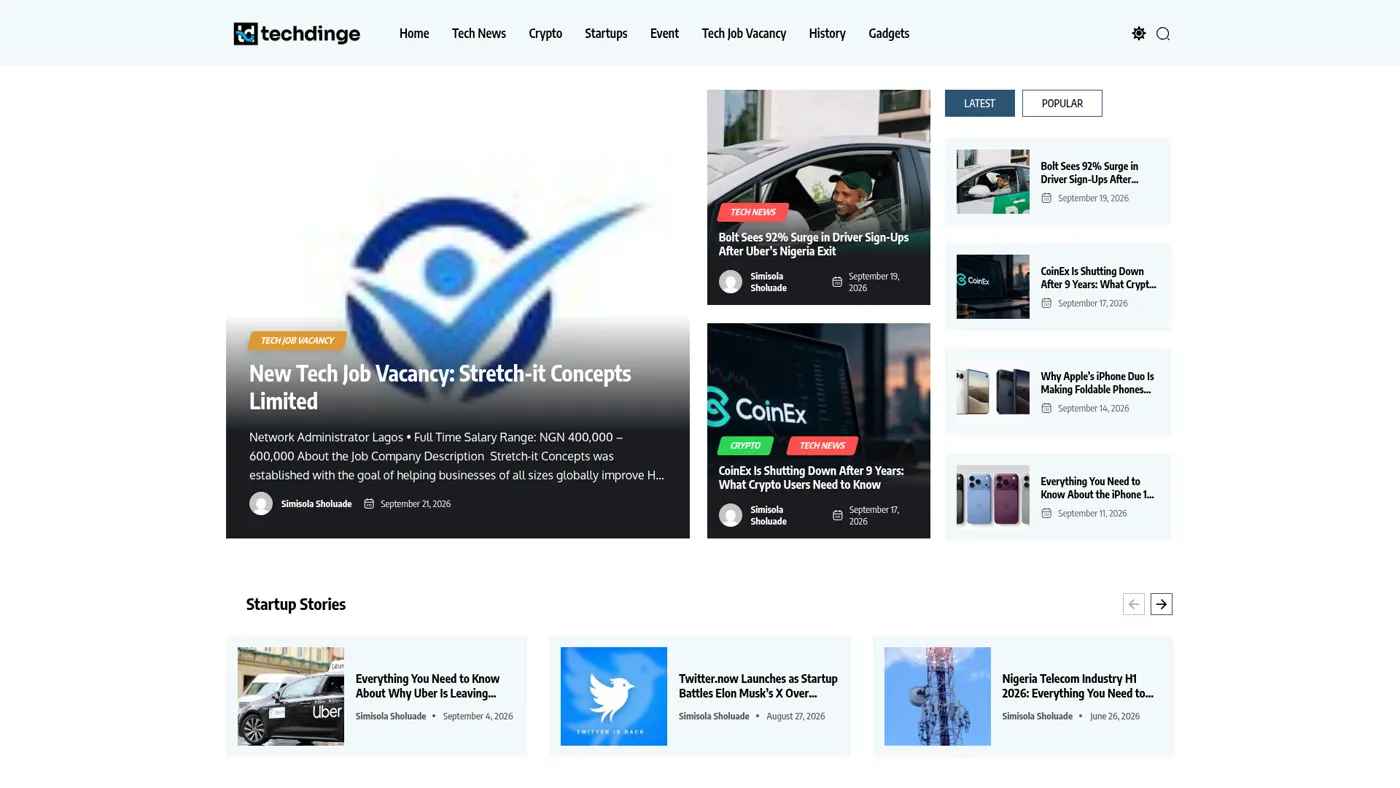The width and height of the screenshot is (1400, 788).
Task: Click the September 4, 2026 date text
Action: click(478, 716)
